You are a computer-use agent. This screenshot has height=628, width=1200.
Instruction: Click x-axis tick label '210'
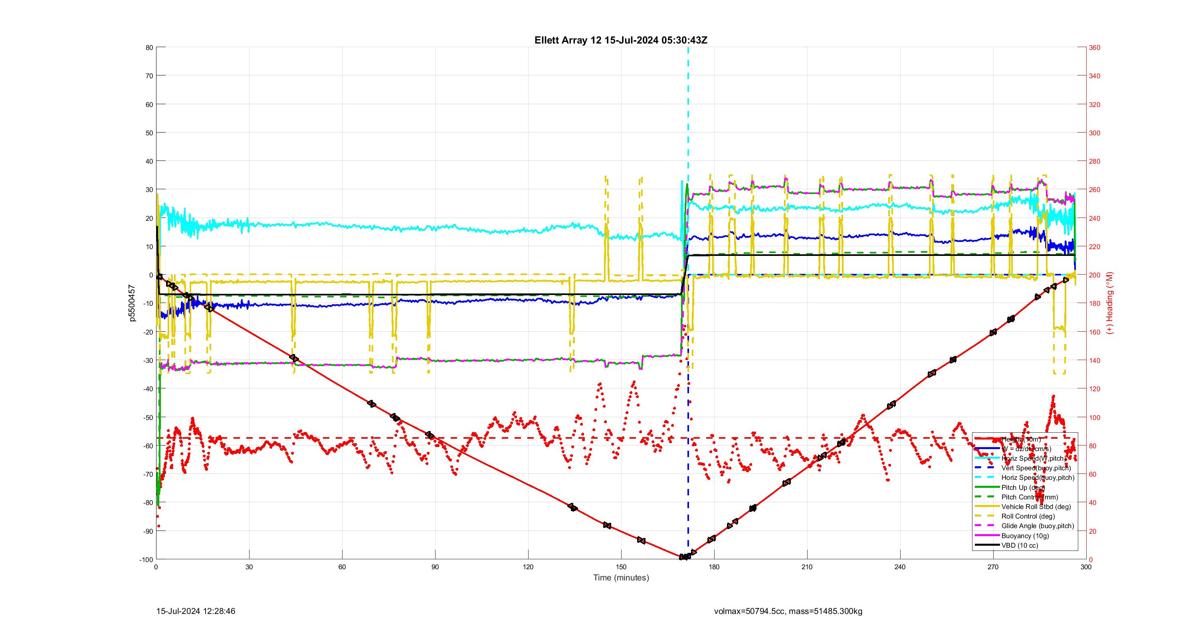coord(807,567)
